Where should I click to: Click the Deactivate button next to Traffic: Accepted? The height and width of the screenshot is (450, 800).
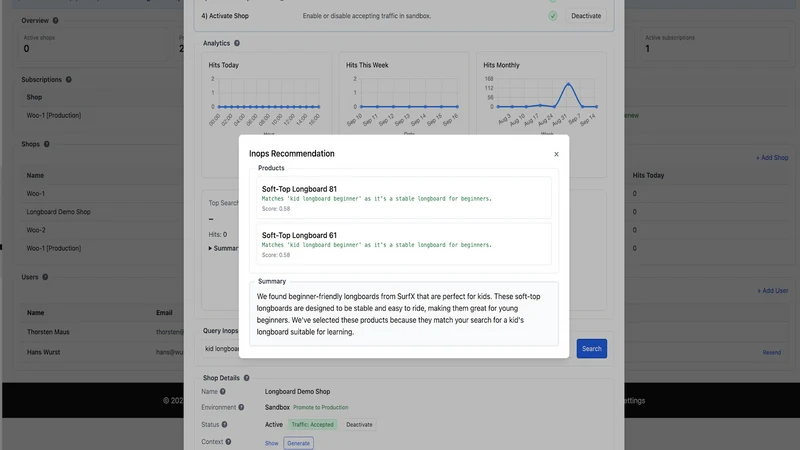[x=359, y=424]
